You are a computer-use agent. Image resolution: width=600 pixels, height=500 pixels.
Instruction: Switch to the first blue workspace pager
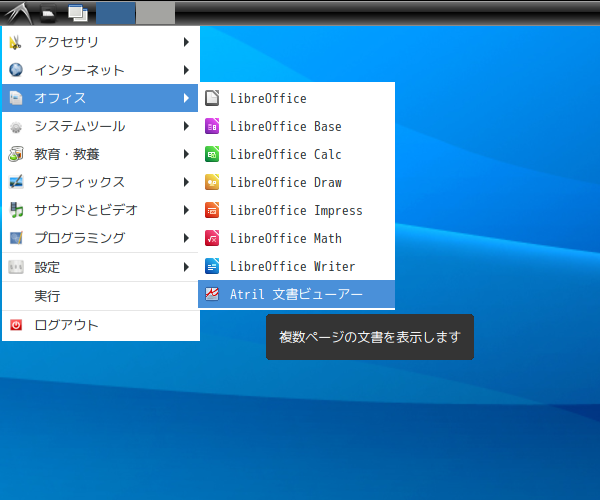[115, 13]
